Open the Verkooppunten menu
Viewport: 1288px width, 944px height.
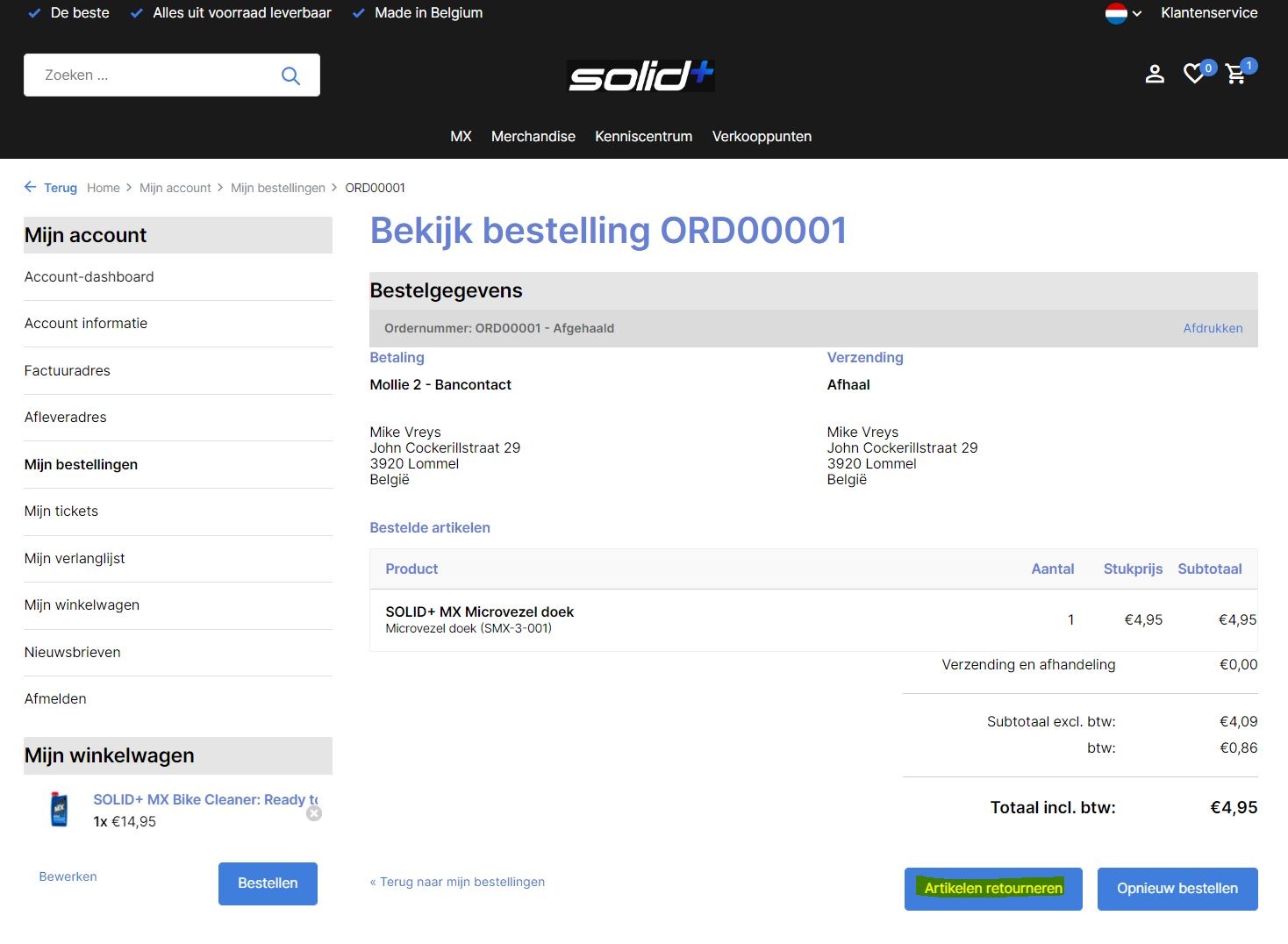pos(762,137)
